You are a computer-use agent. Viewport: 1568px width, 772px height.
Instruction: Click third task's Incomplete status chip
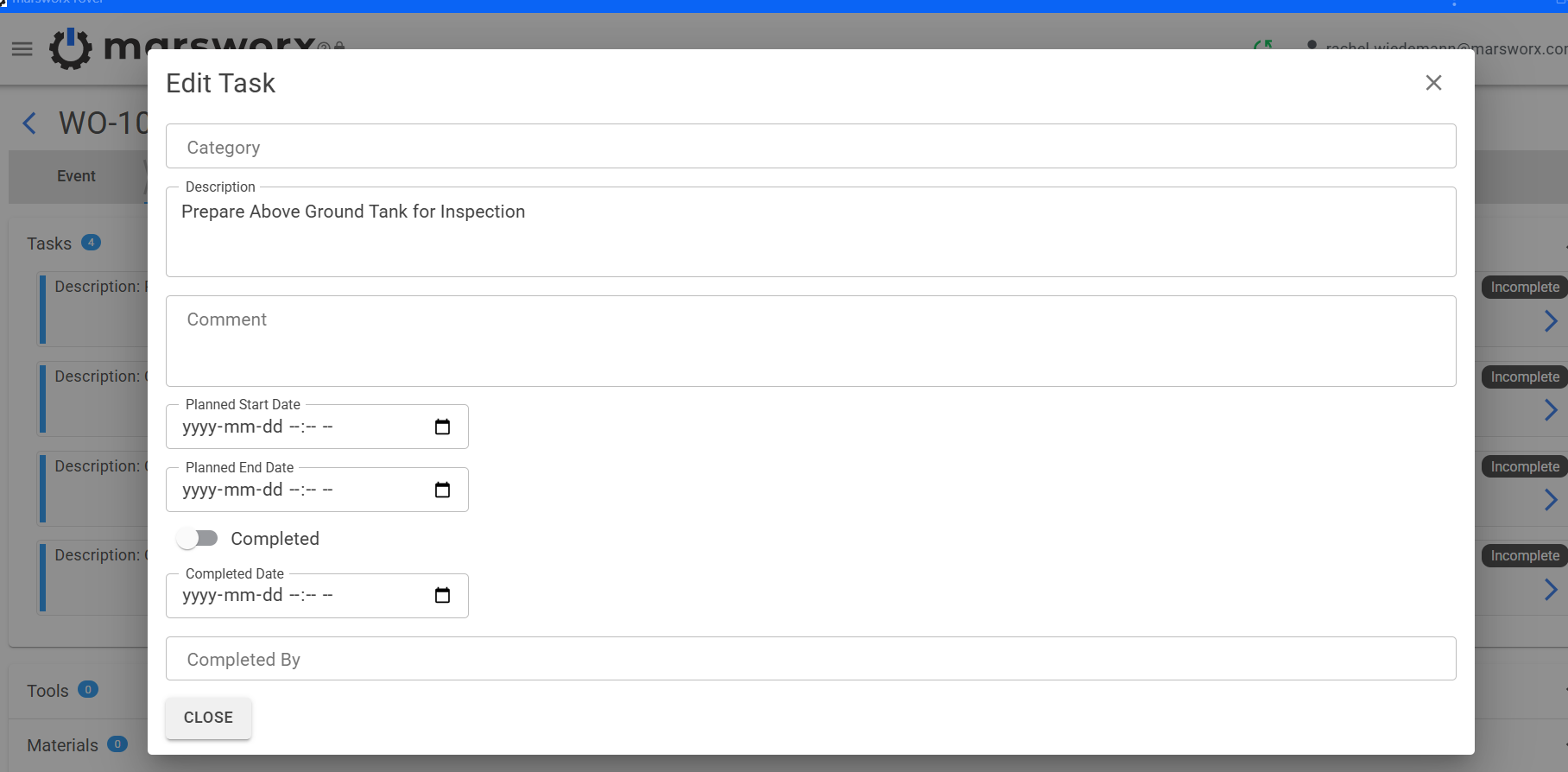[1525, 467]
